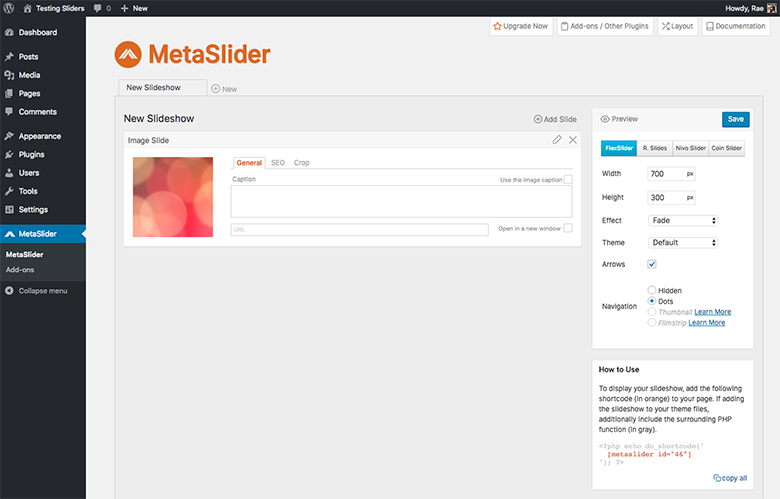The height and width of the screenshot is (499, 780).
Task: Open the WordPress logo menu
Action: pyautogui.click(x=8, y=8)
